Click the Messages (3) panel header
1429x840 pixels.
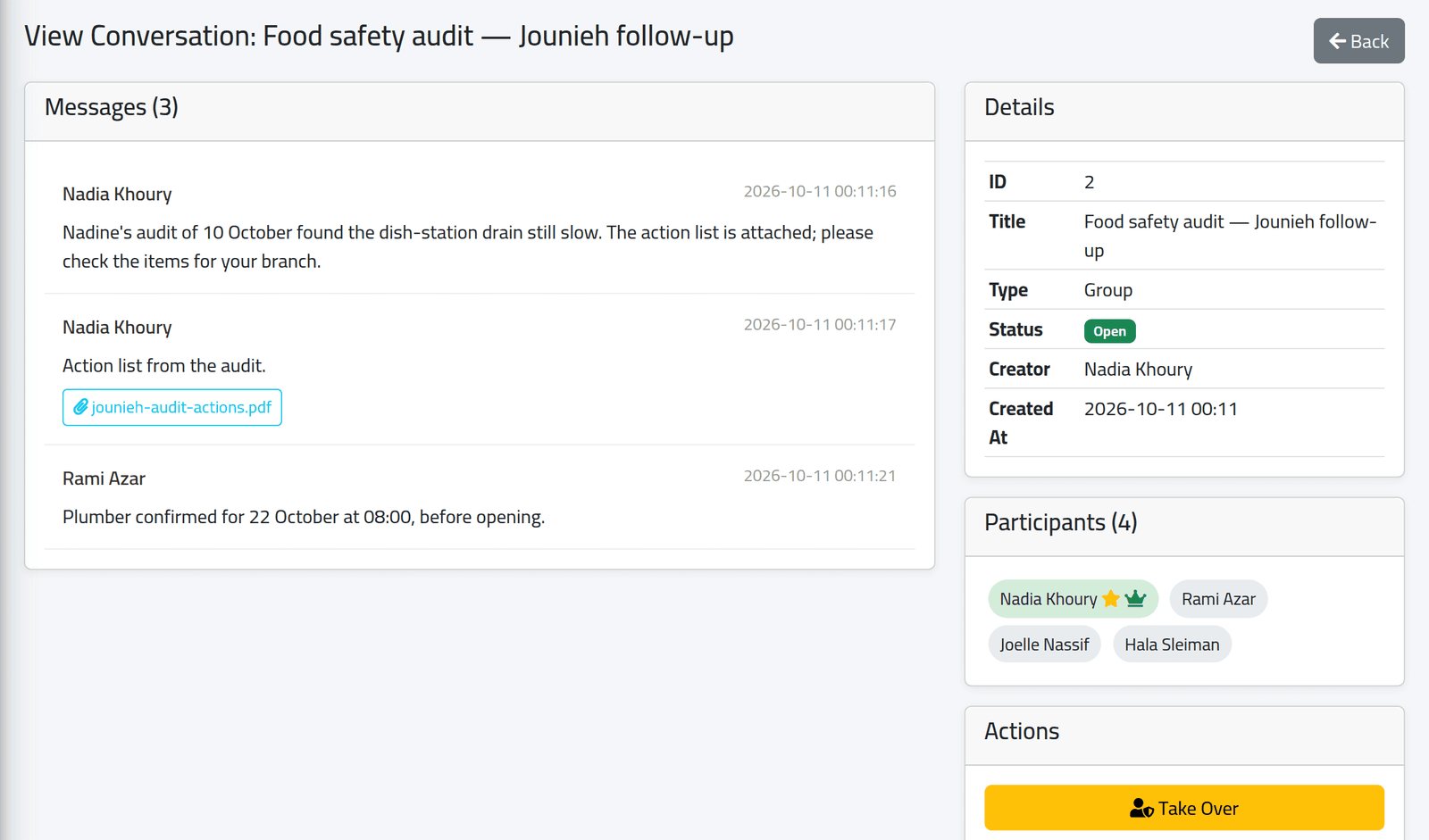[x=480, y=112]
